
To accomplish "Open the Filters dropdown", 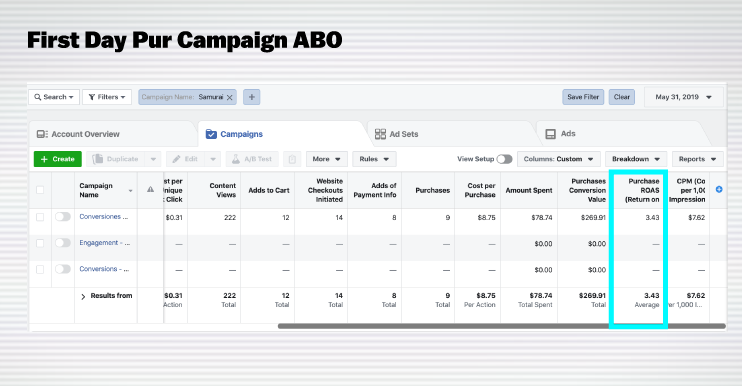I will [x=107, y=97].
